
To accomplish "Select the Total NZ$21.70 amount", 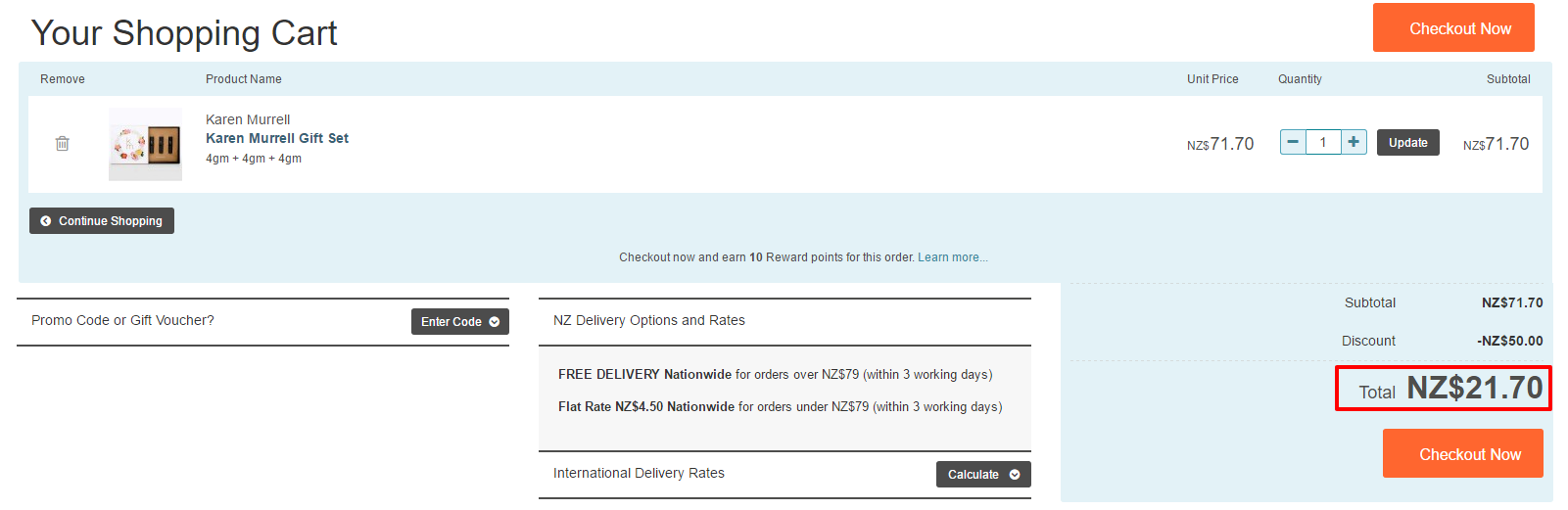I will coord(1444,389).
